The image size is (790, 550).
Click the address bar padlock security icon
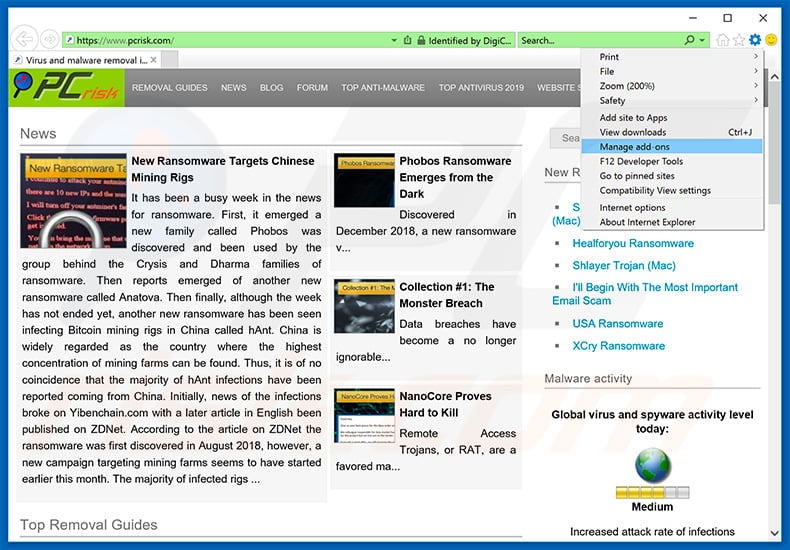pos(421,40)
